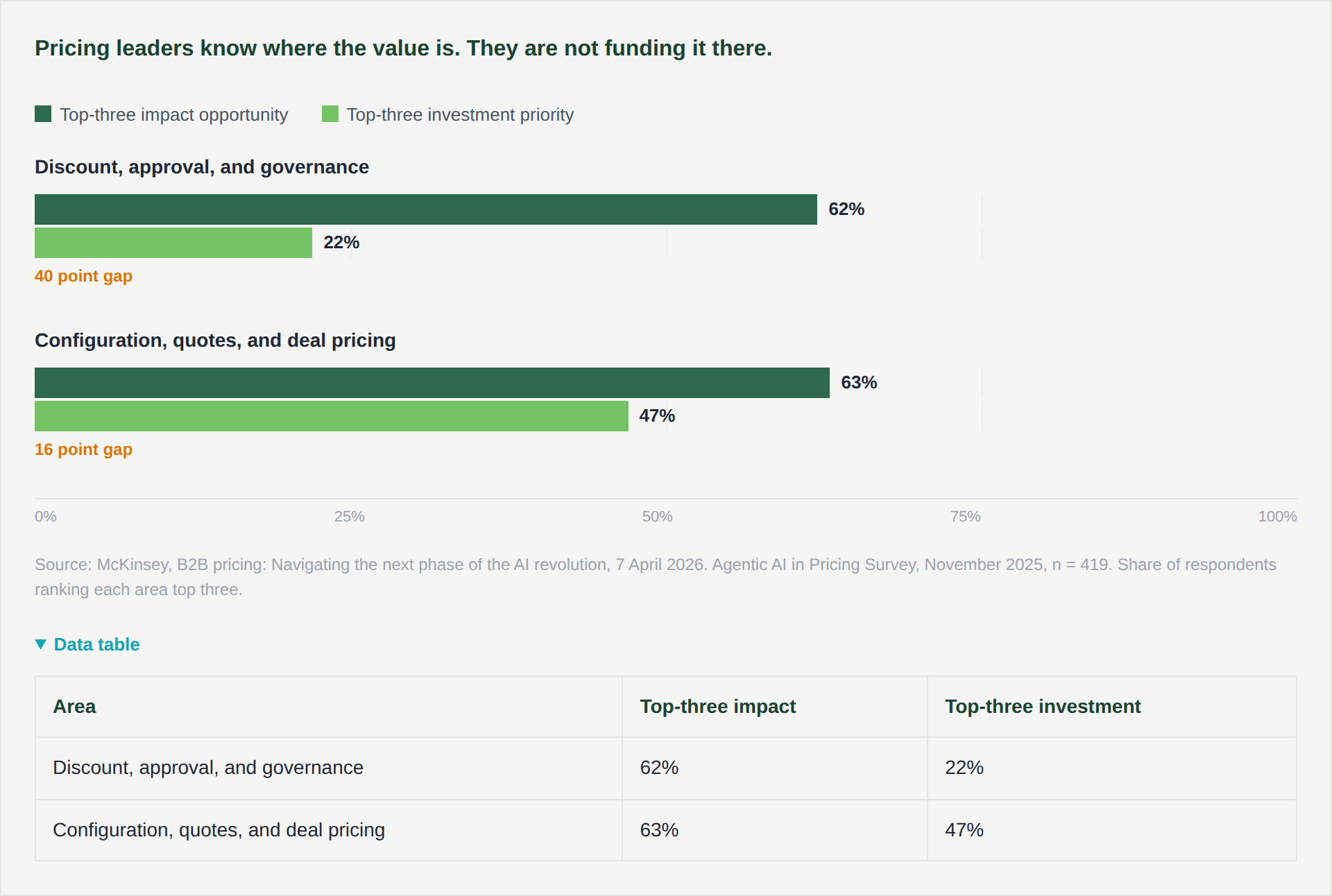
Task: Click the 40 point gap annotation
Action: [x=83, y=276]
